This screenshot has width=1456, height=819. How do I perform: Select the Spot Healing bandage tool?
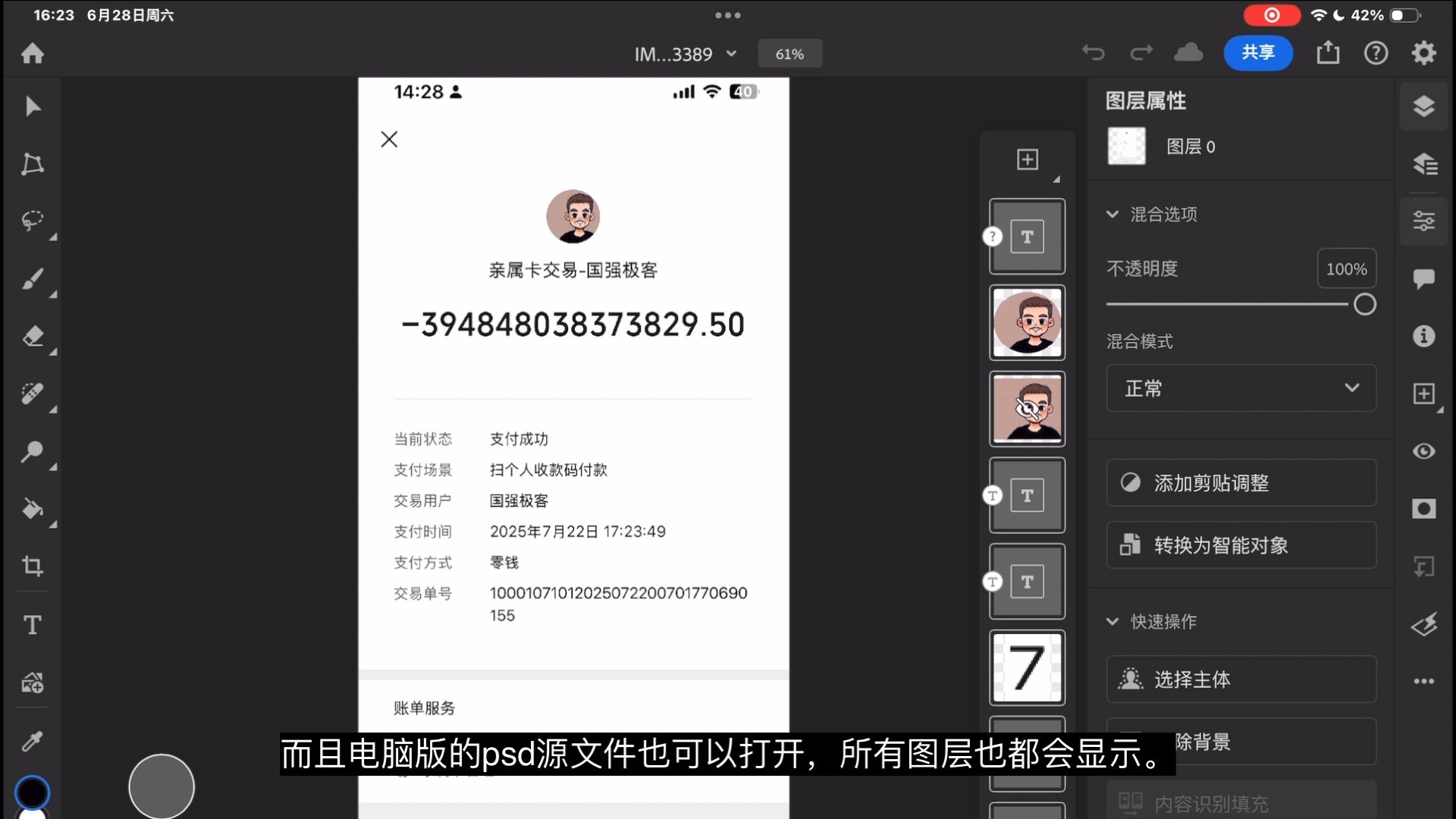click(x=33, y=394)
